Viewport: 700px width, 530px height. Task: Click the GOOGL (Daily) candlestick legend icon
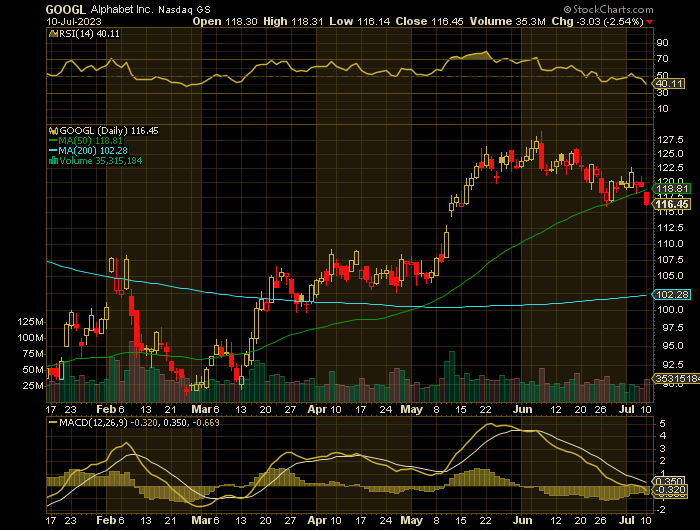(53, 131)
